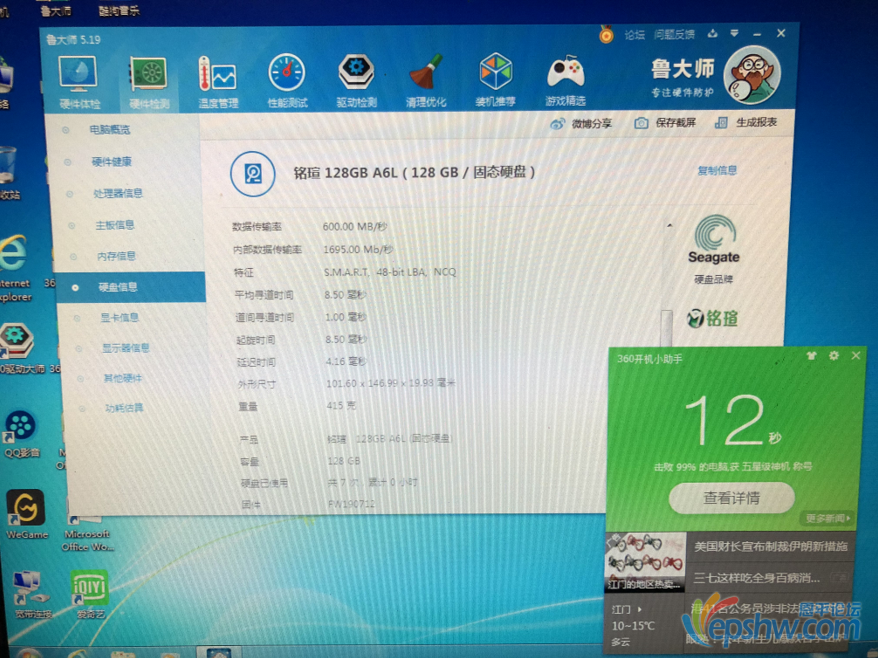878x658 pixels.
Task: Click 复制信息 copy info link
Action: (x=717, y=170)
